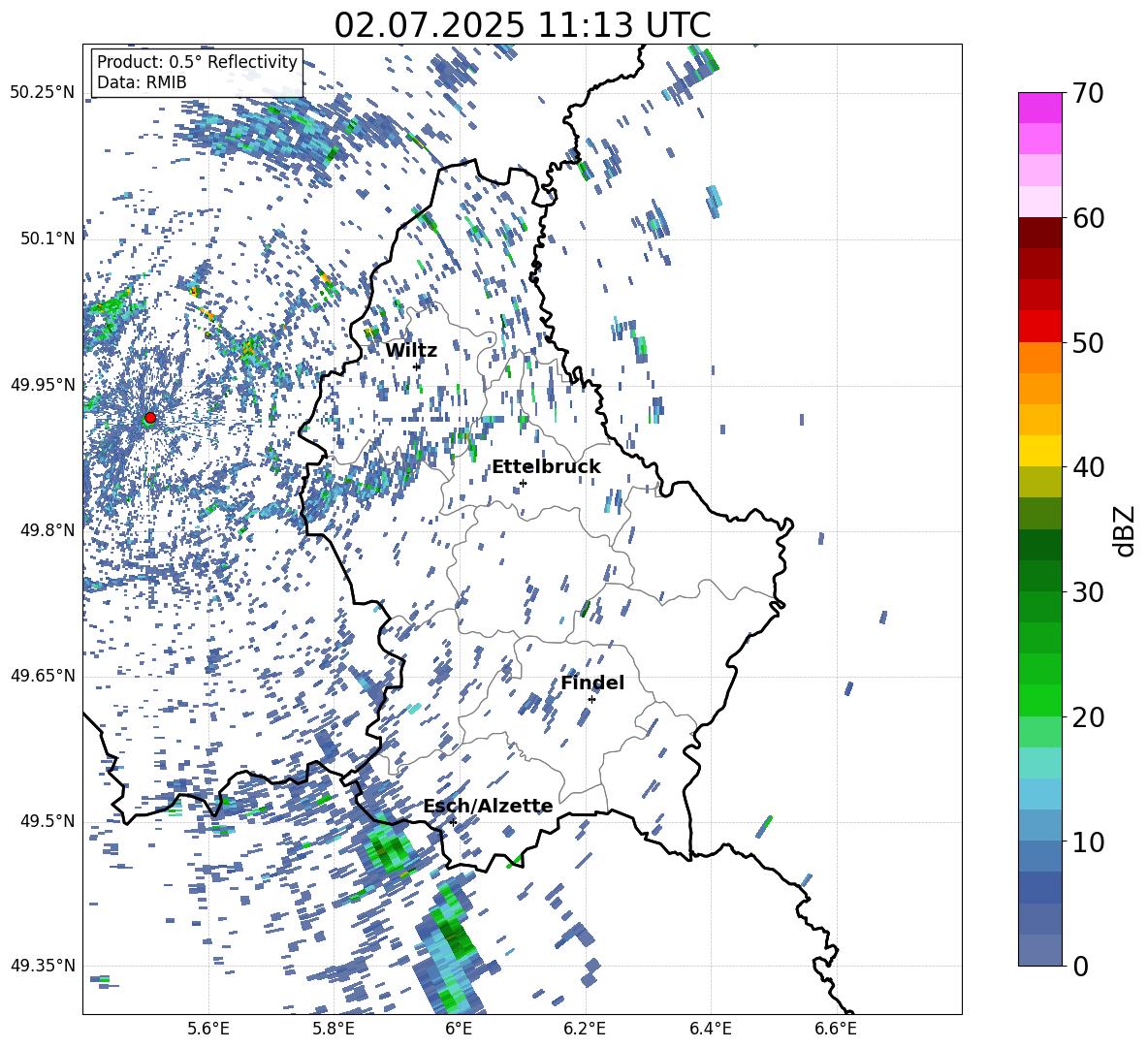This screenshot has height=1048, width=1148.
Task: Click the Data: RMIB text
Action: pos(142,82)
